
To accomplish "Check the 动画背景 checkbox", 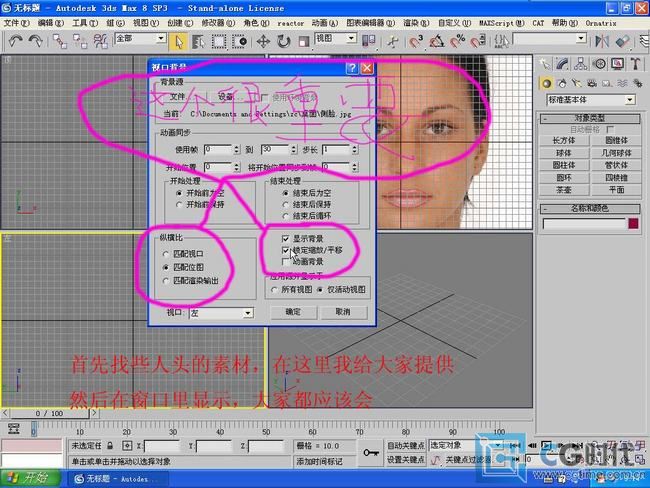I will click(285, 262).
